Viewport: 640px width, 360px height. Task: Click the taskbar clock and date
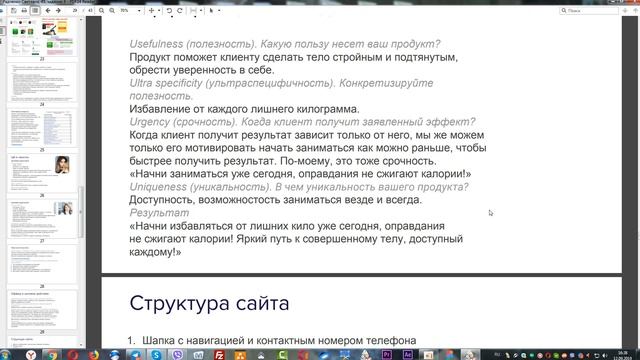pos(623,355)
